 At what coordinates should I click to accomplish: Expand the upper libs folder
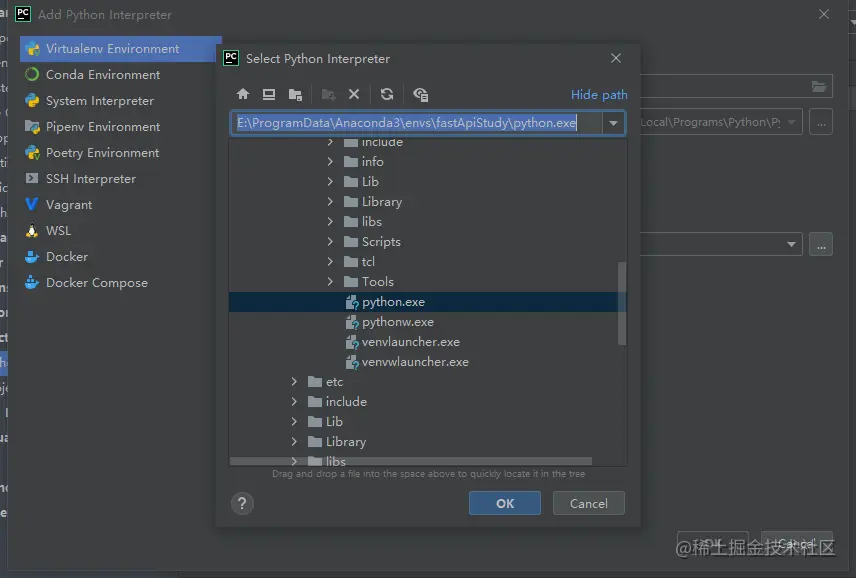[x=330, y=221]
